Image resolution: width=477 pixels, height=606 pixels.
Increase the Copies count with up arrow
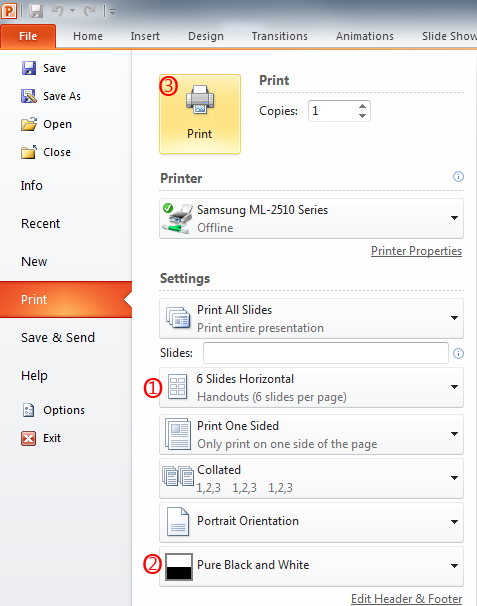[x=362, y=106]
